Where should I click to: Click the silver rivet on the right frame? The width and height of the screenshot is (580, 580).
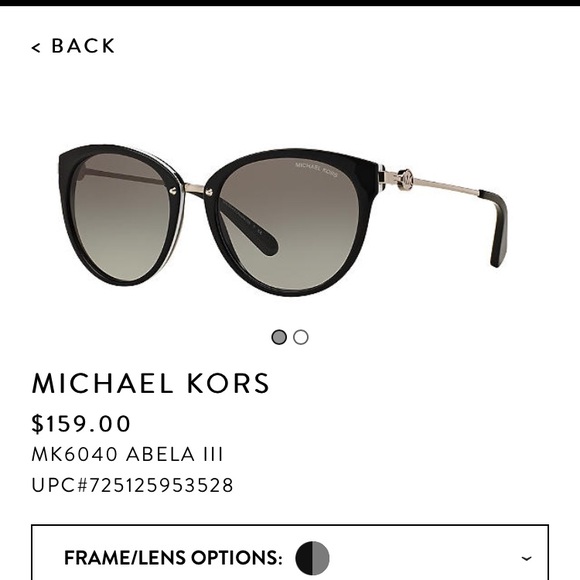(x=209, y=192)
